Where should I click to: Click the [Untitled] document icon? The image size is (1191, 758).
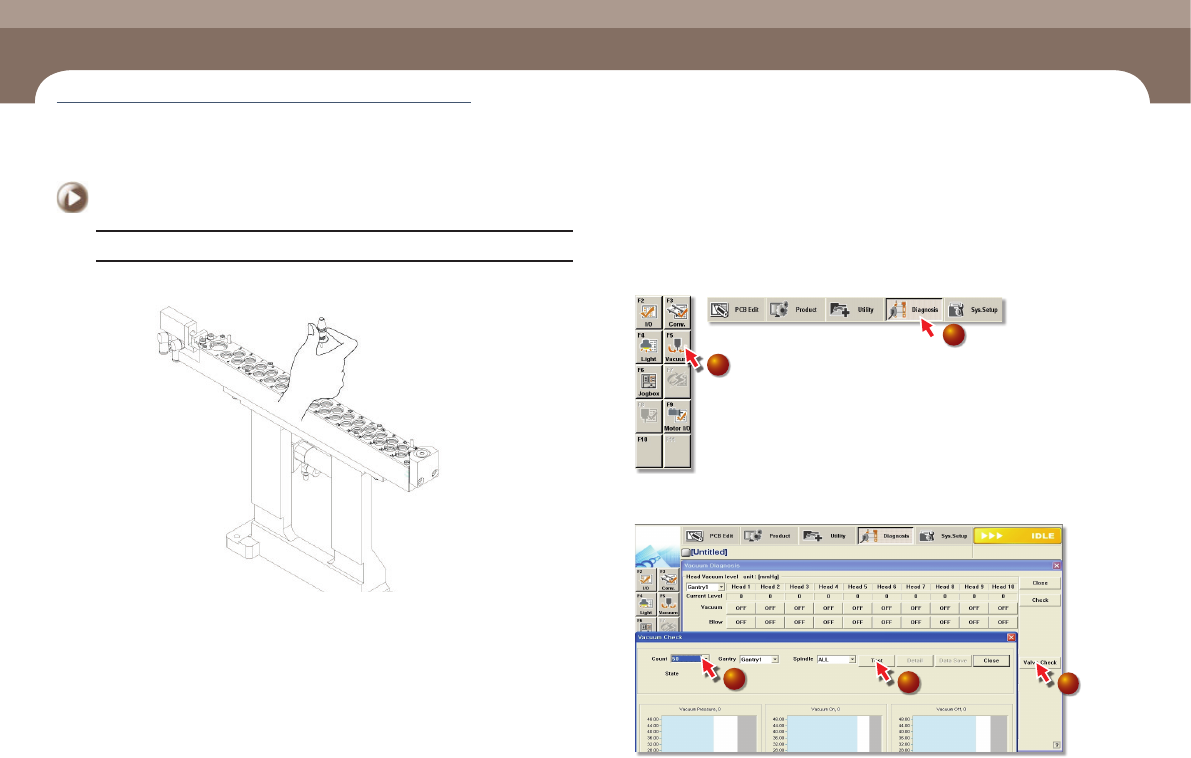(685, 552)
